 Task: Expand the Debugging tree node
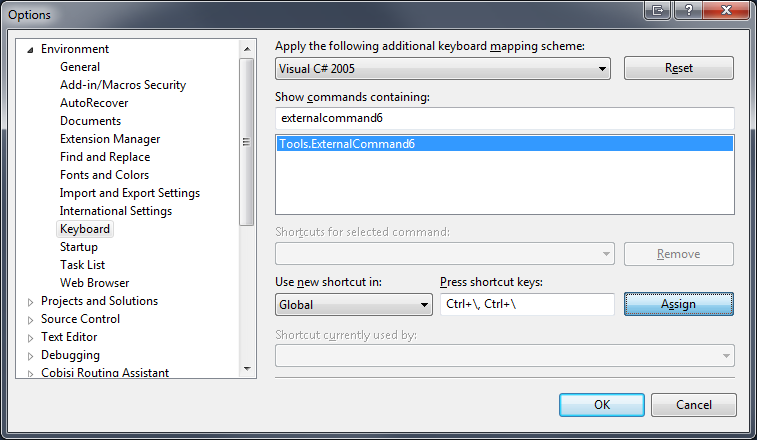click(x=30, y=356)
